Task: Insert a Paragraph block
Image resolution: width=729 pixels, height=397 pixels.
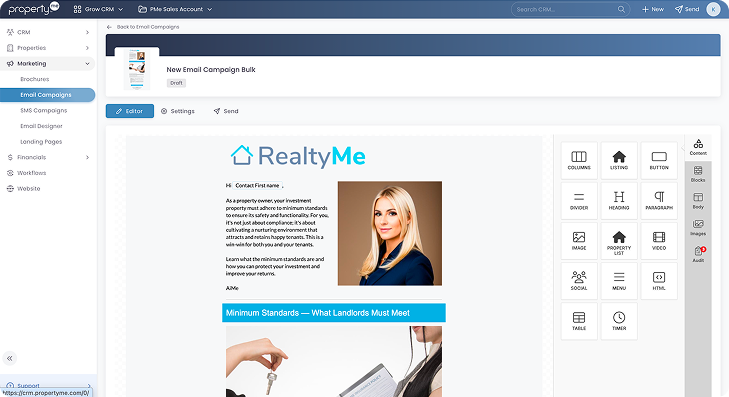Action: (659, 201)
